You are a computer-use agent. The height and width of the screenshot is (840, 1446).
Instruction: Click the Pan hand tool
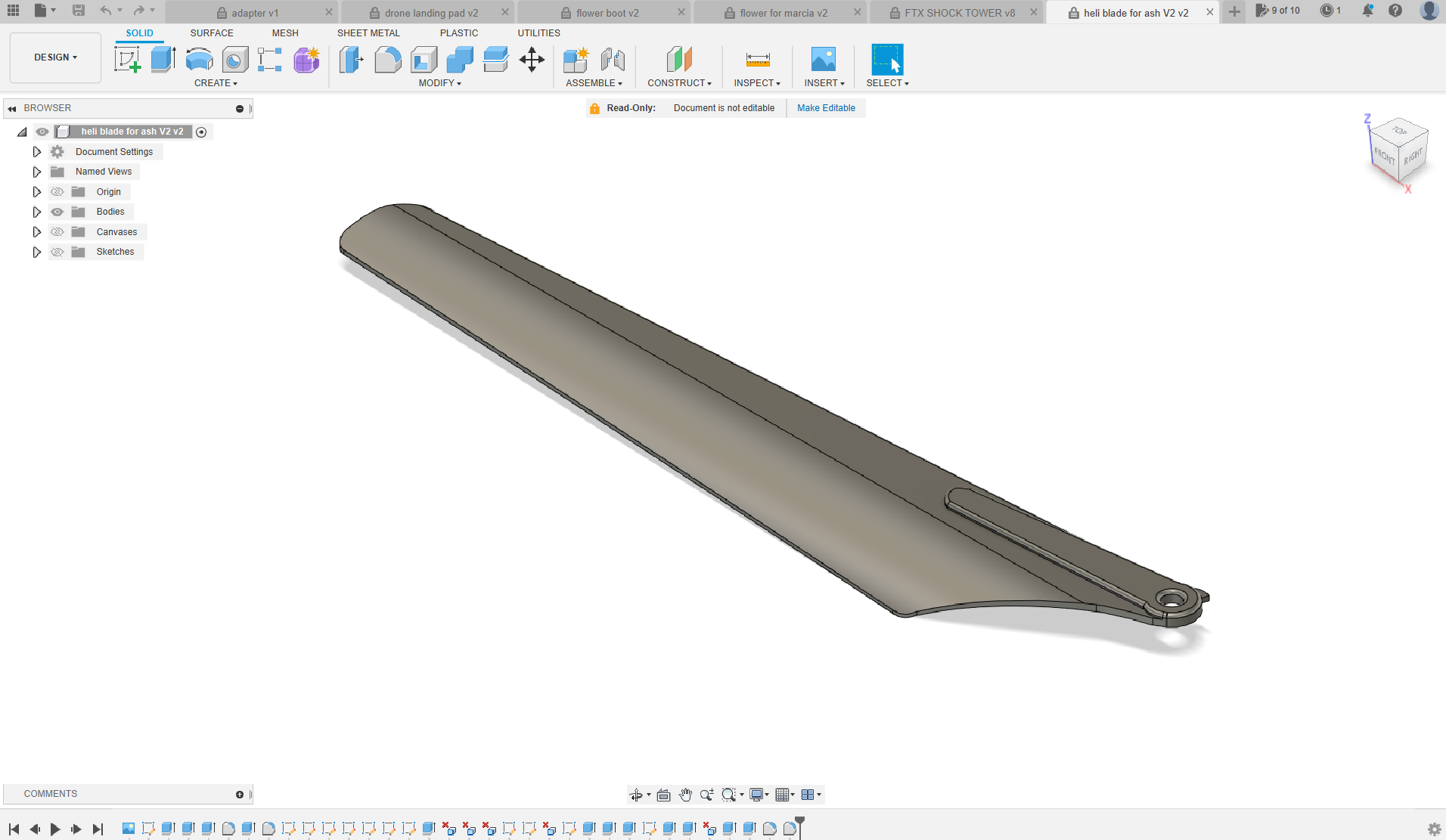(685, 795)
